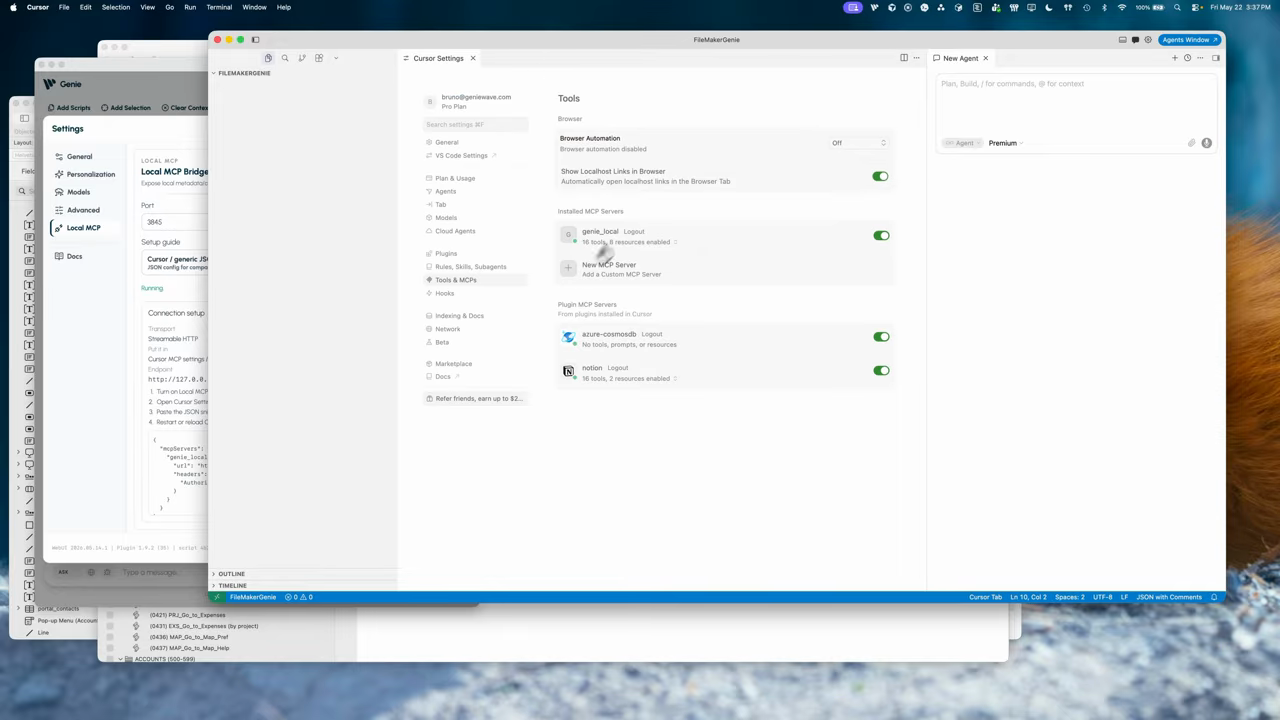1280x720 pixels.
Task: Open the Premium model dropdown
Action: [x=1005, y=143]
